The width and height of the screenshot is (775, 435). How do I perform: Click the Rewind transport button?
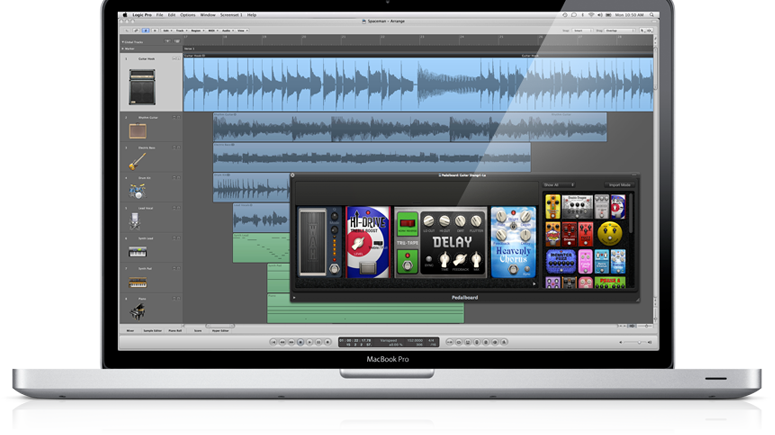coord(283,342)
